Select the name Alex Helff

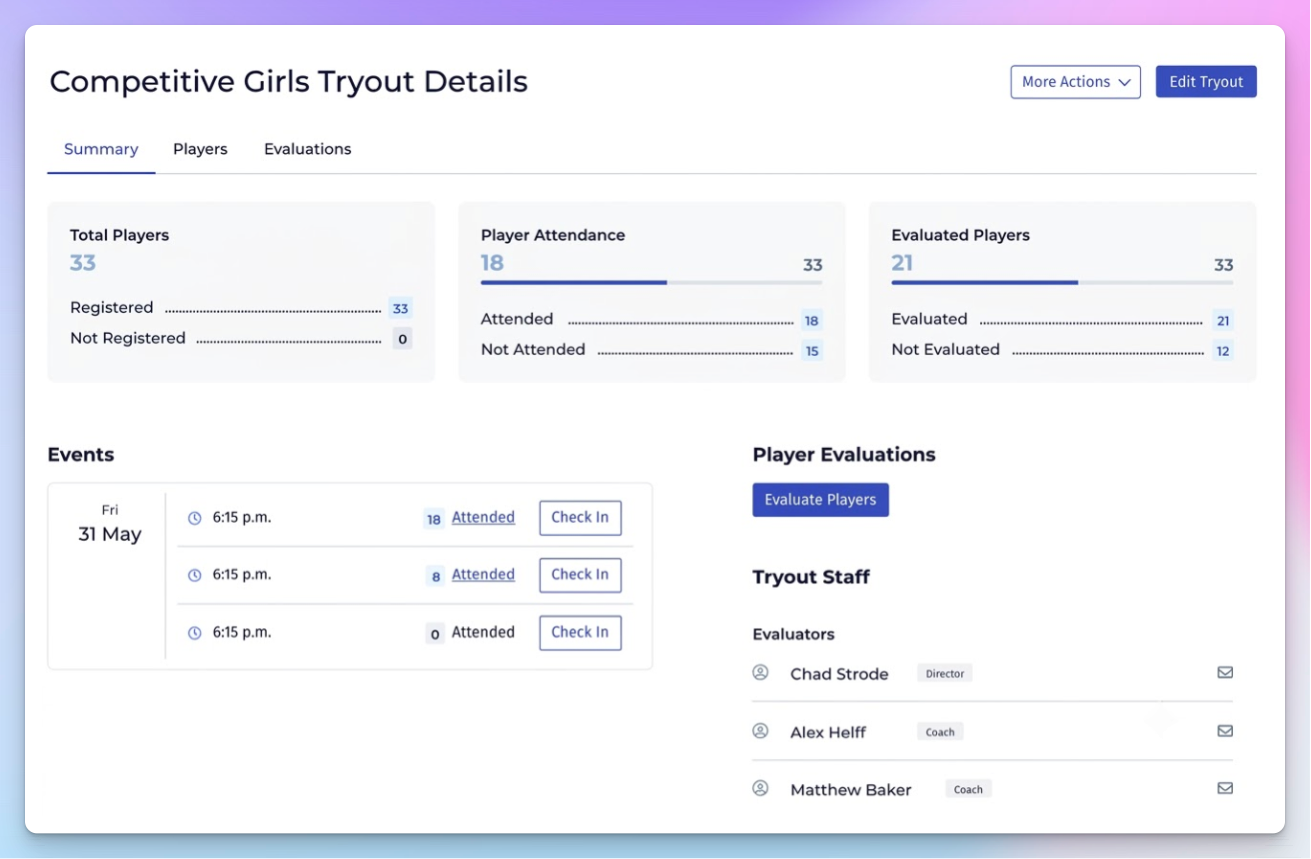click(828, 732)
